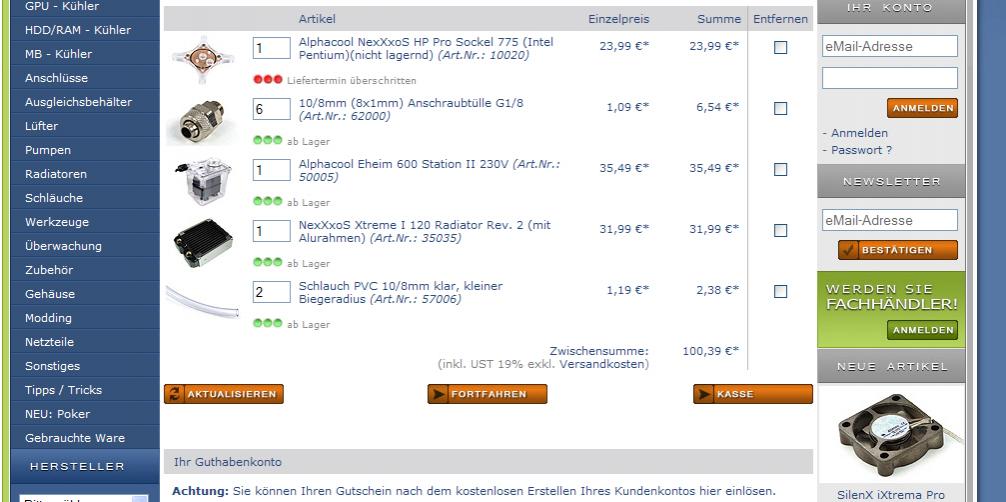Open the GPU - Kühler category
The height and width of the screenshot is (502, 1006).
(x=85, y=6)
